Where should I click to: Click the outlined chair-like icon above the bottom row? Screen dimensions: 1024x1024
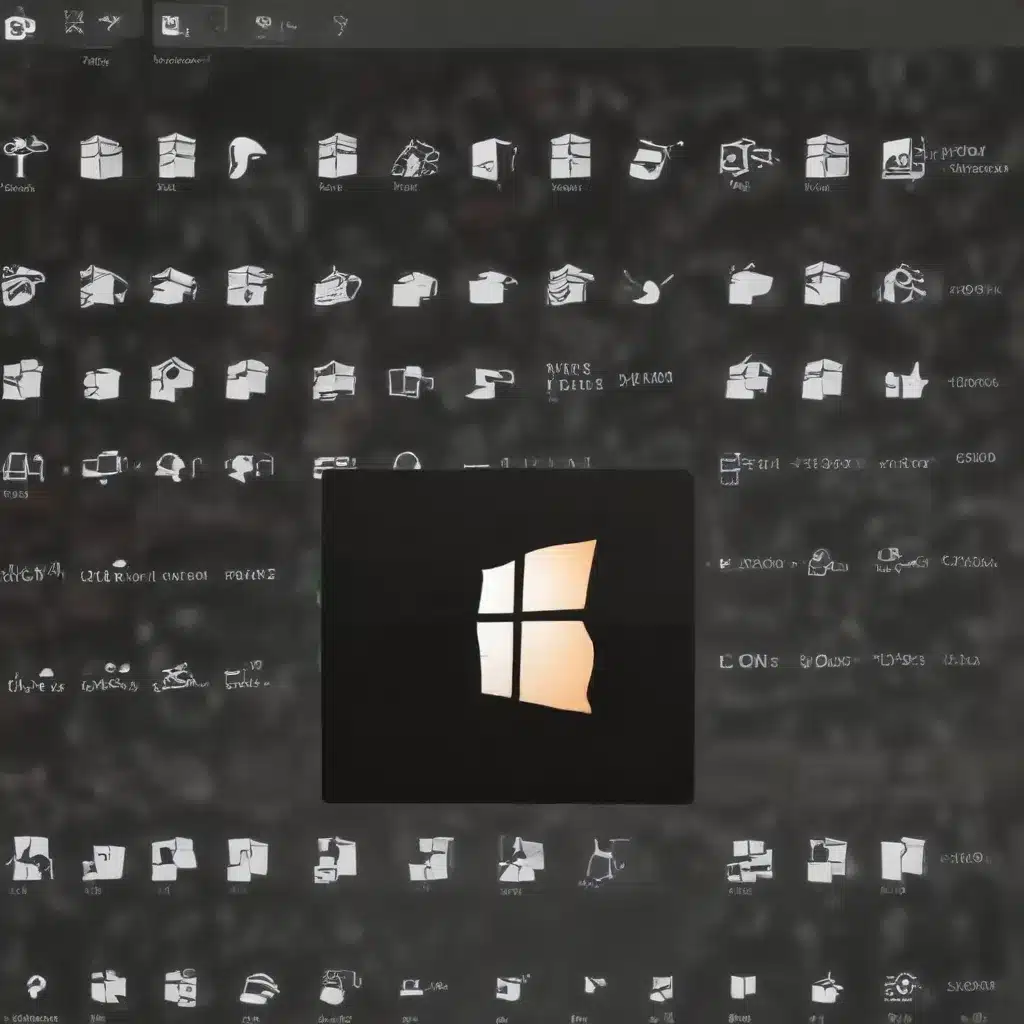[x=607, y=857]
